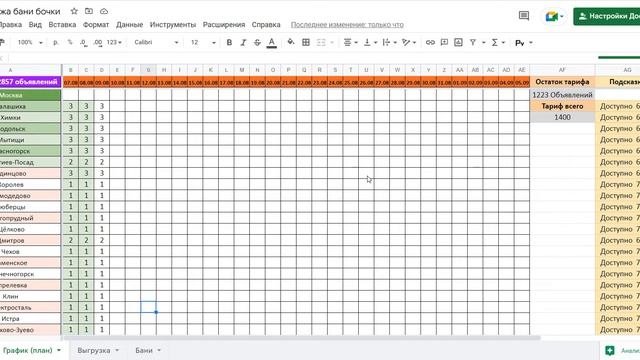Open the fill color picker

coord(291,42)
